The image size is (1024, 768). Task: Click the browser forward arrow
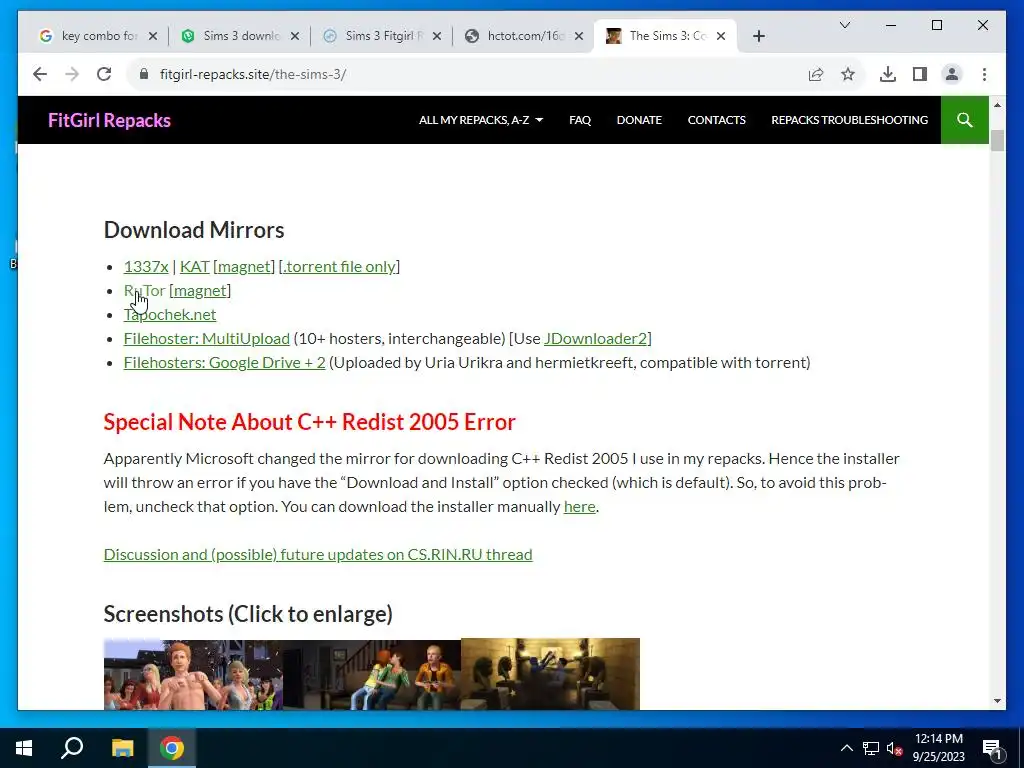tap(72, 74)
